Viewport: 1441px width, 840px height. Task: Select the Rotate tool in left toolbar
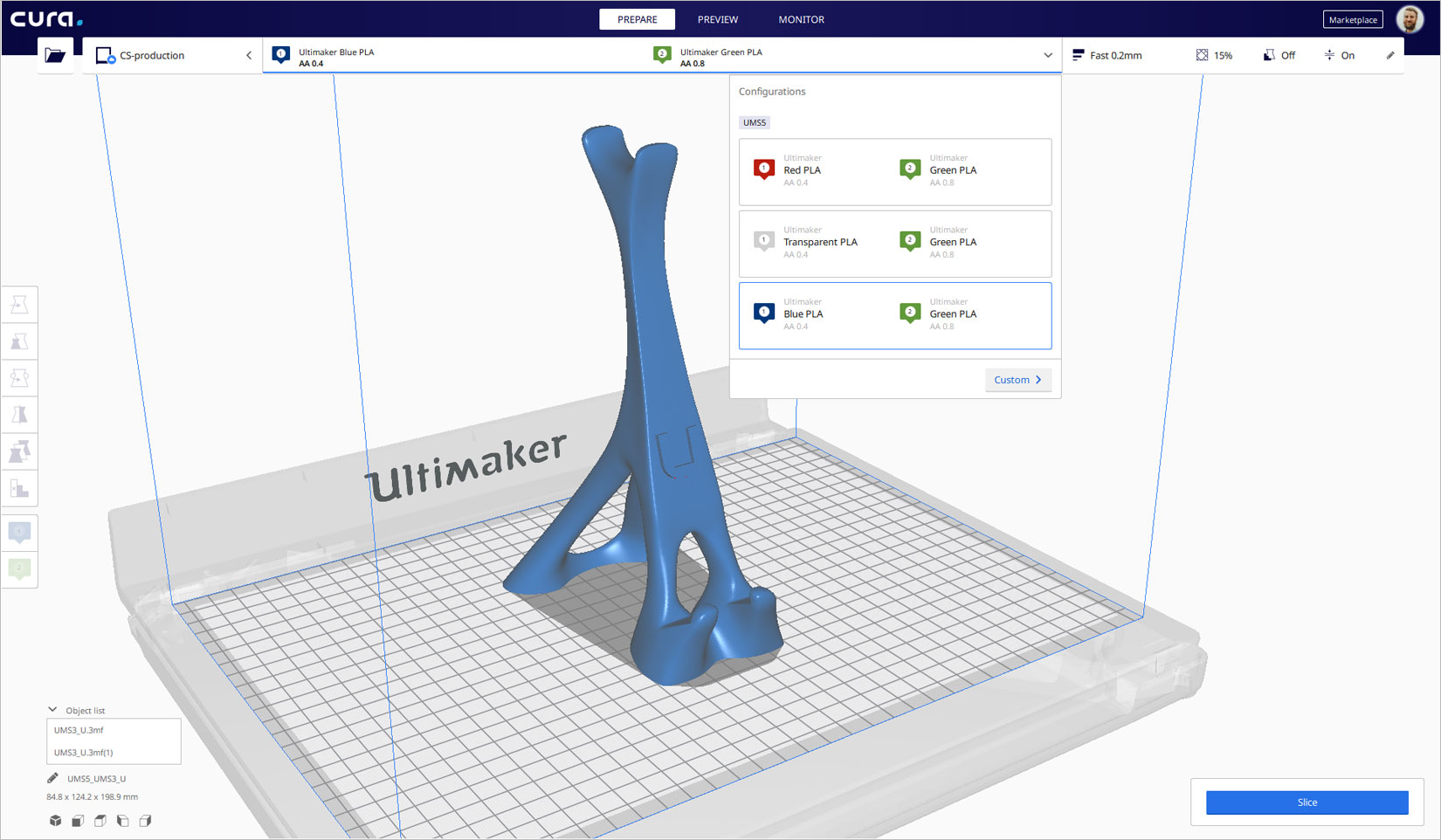19,377
